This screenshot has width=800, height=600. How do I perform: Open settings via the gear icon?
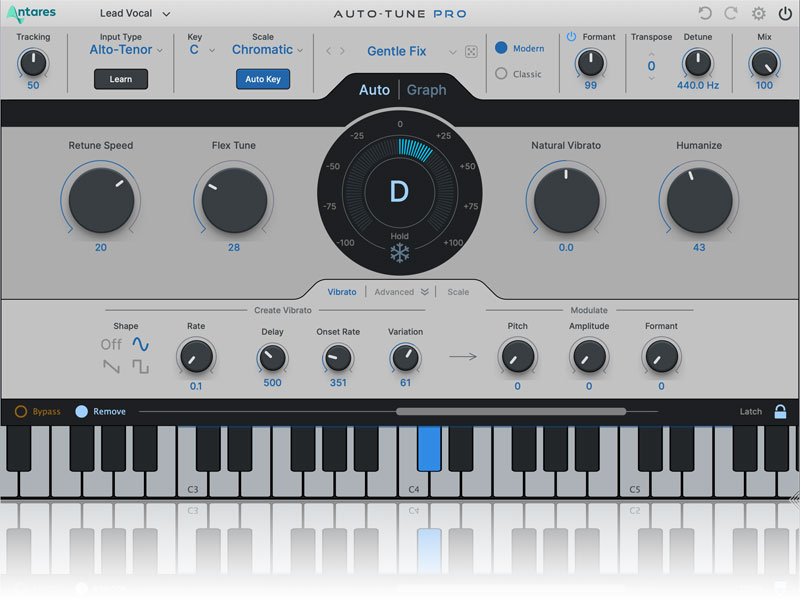pyautogui.click(x=758, y=14)
